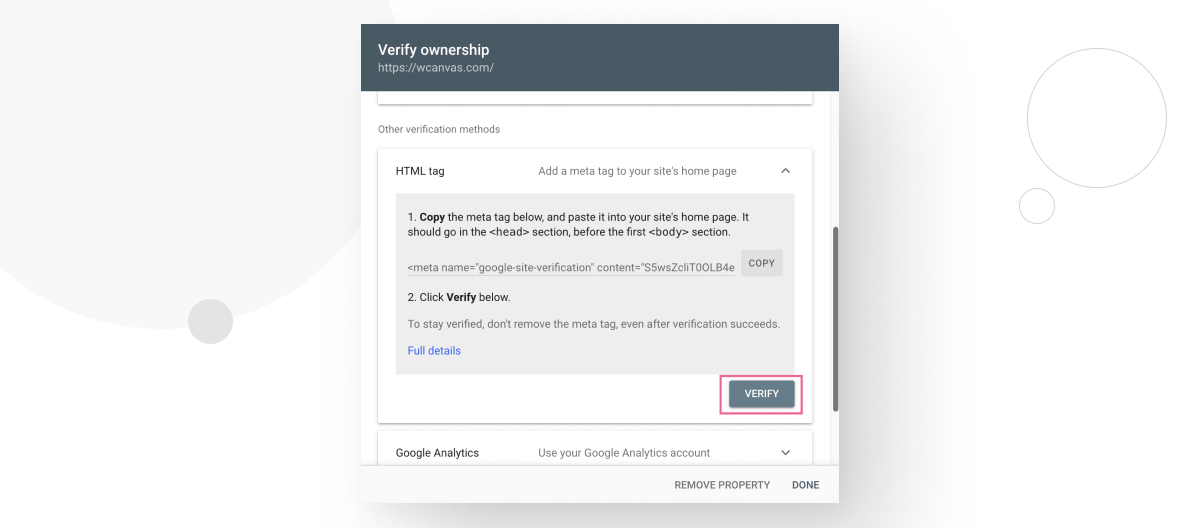
Task: Select the Google Analytics method title
Action: 437,453
